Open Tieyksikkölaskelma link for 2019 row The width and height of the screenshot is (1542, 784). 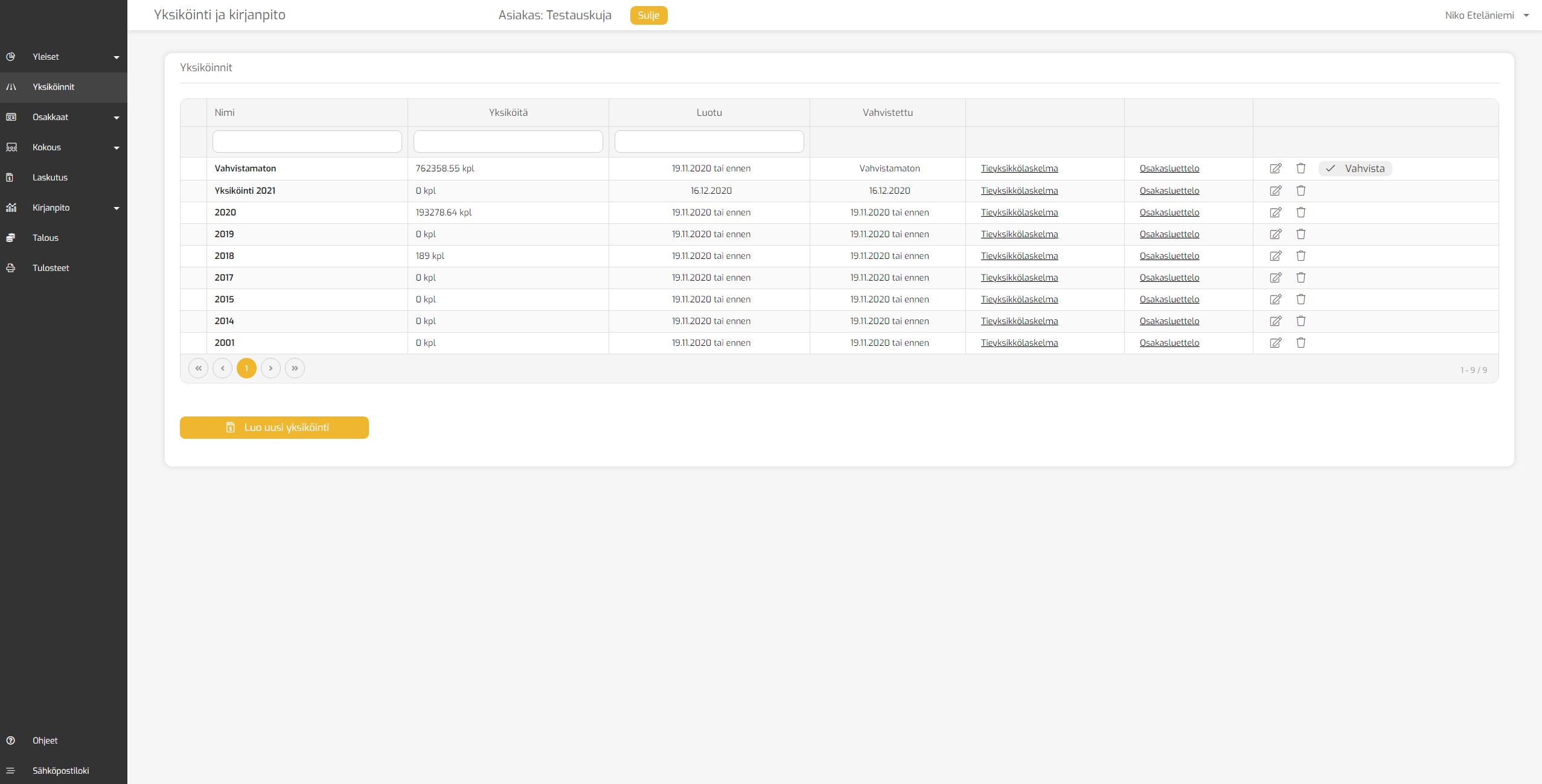1019,234
